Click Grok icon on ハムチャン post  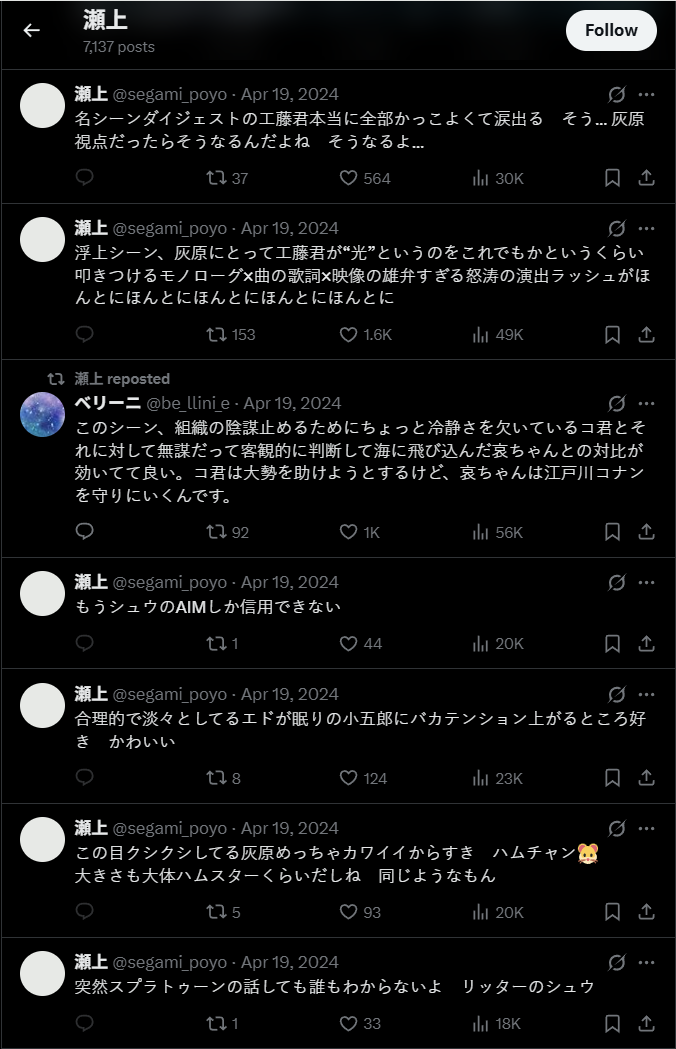[617, 828]
